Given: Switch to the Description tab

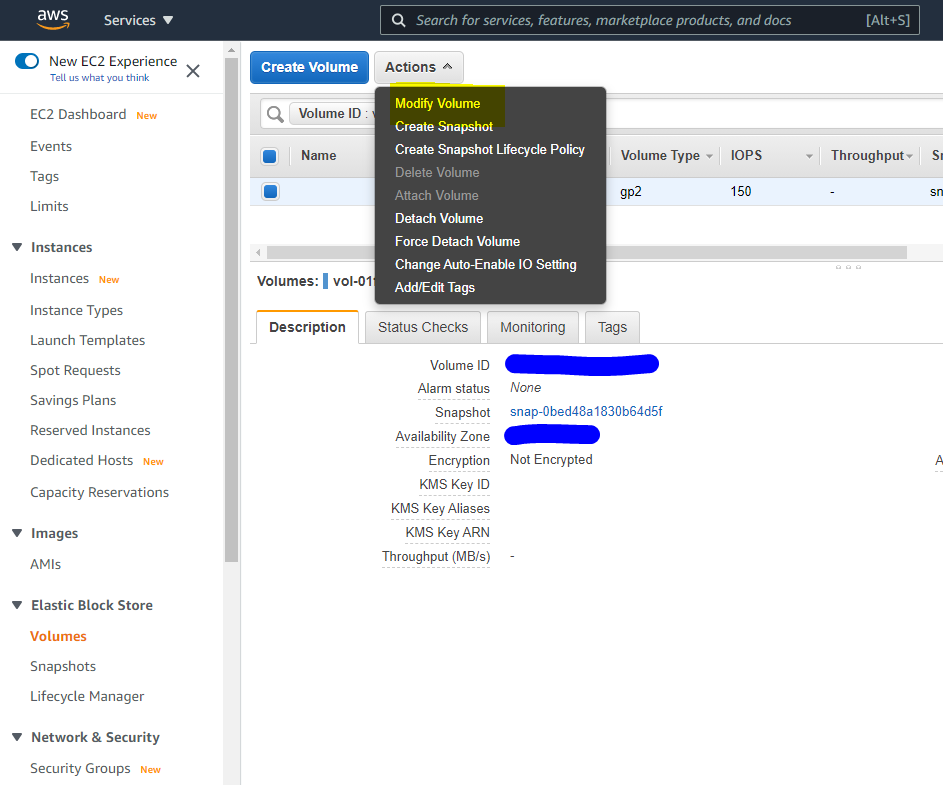Looking at the screenshot, I should [x=307, y=327].
